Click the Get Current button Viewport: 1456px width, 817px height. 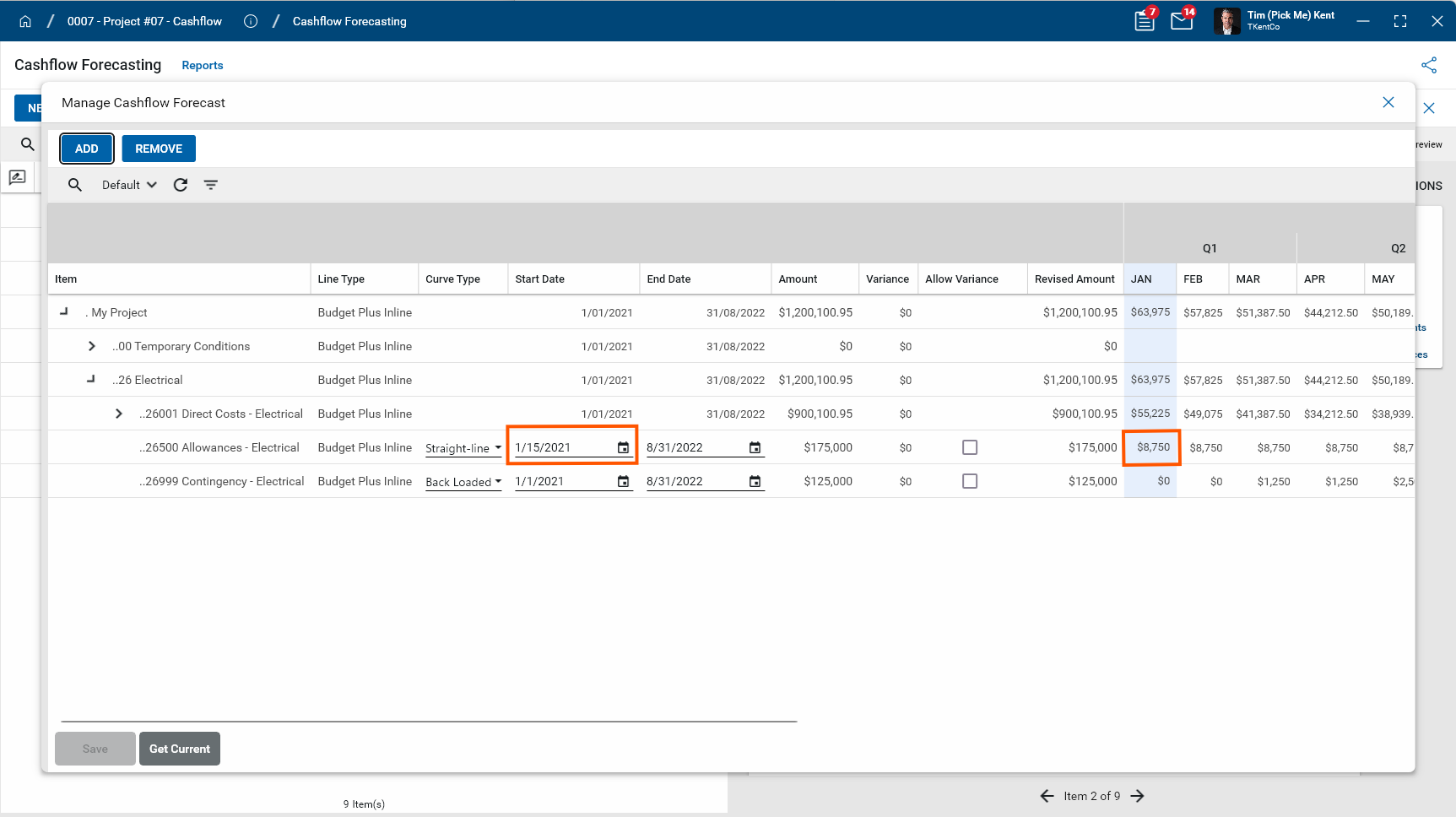point(180,749)
